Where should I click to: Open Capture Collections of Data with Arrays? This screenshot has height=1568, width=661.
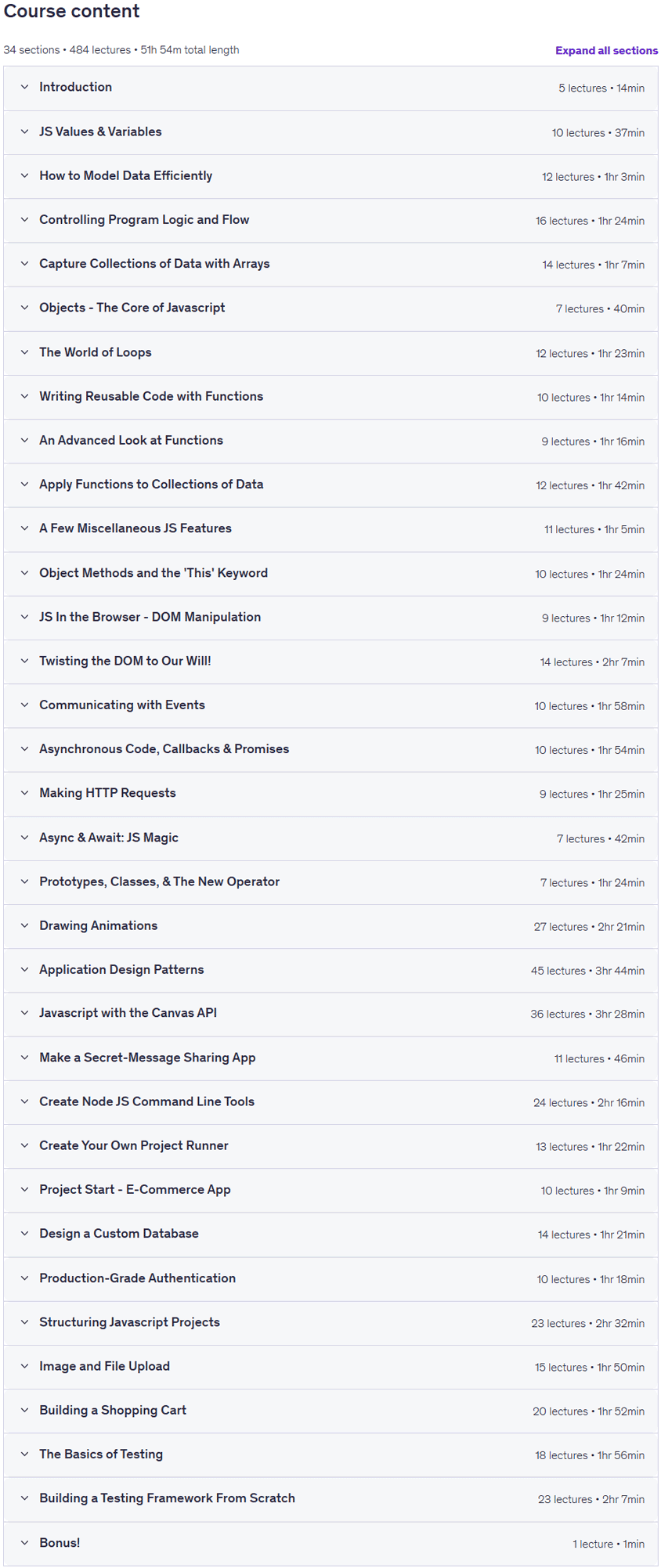pos(330,264)
